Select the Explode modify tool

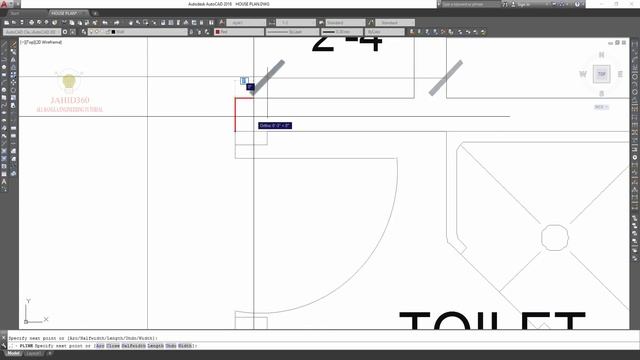tap(13, 173)
